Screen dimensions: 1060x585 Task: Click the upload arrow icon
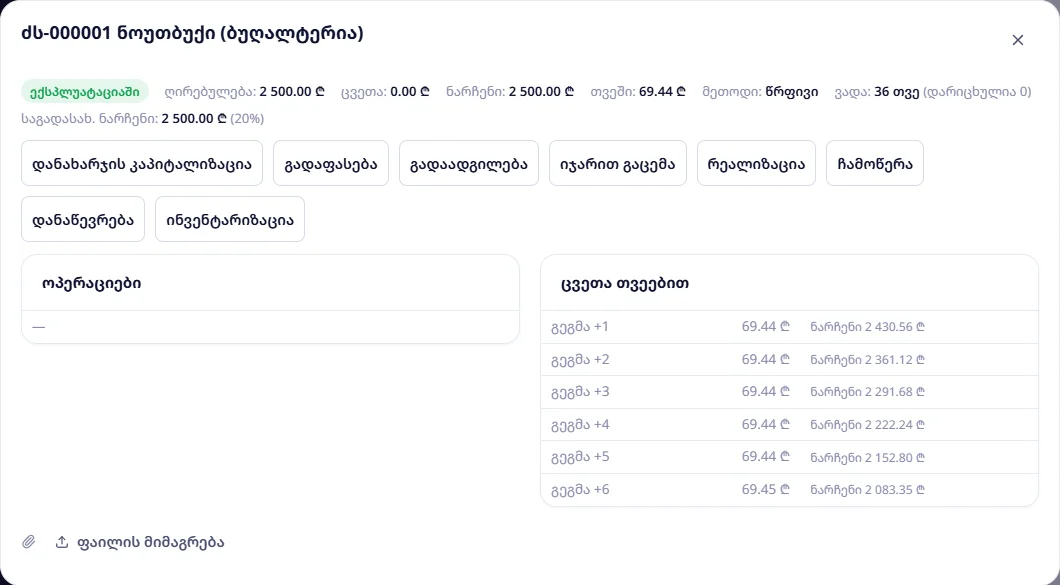(x=62, y=542)
